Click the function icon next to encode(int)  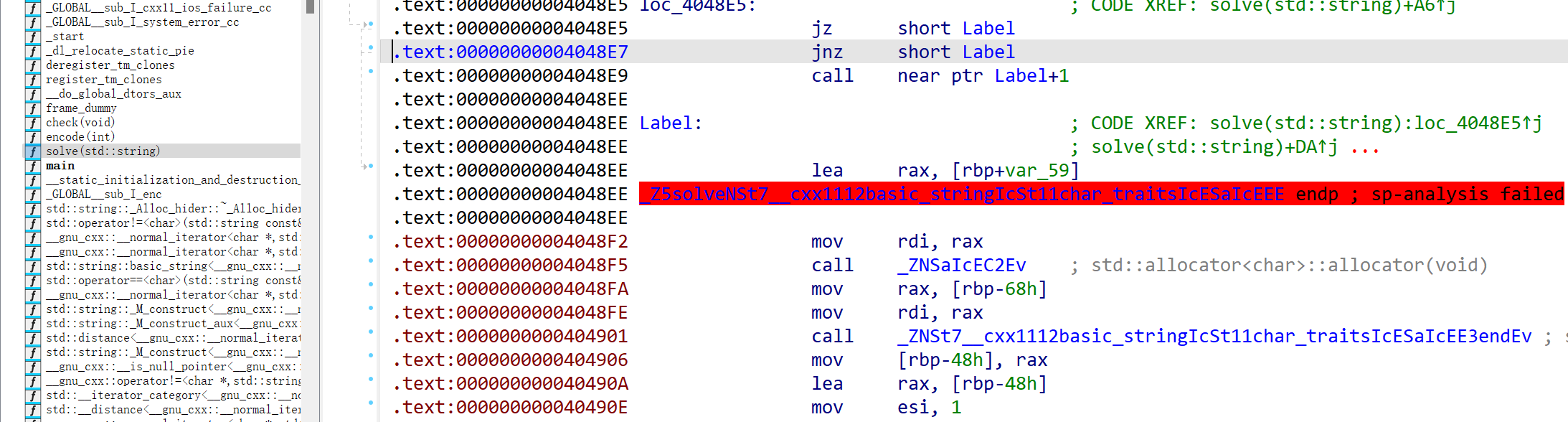pyautogui.click(x=32, y=137)
